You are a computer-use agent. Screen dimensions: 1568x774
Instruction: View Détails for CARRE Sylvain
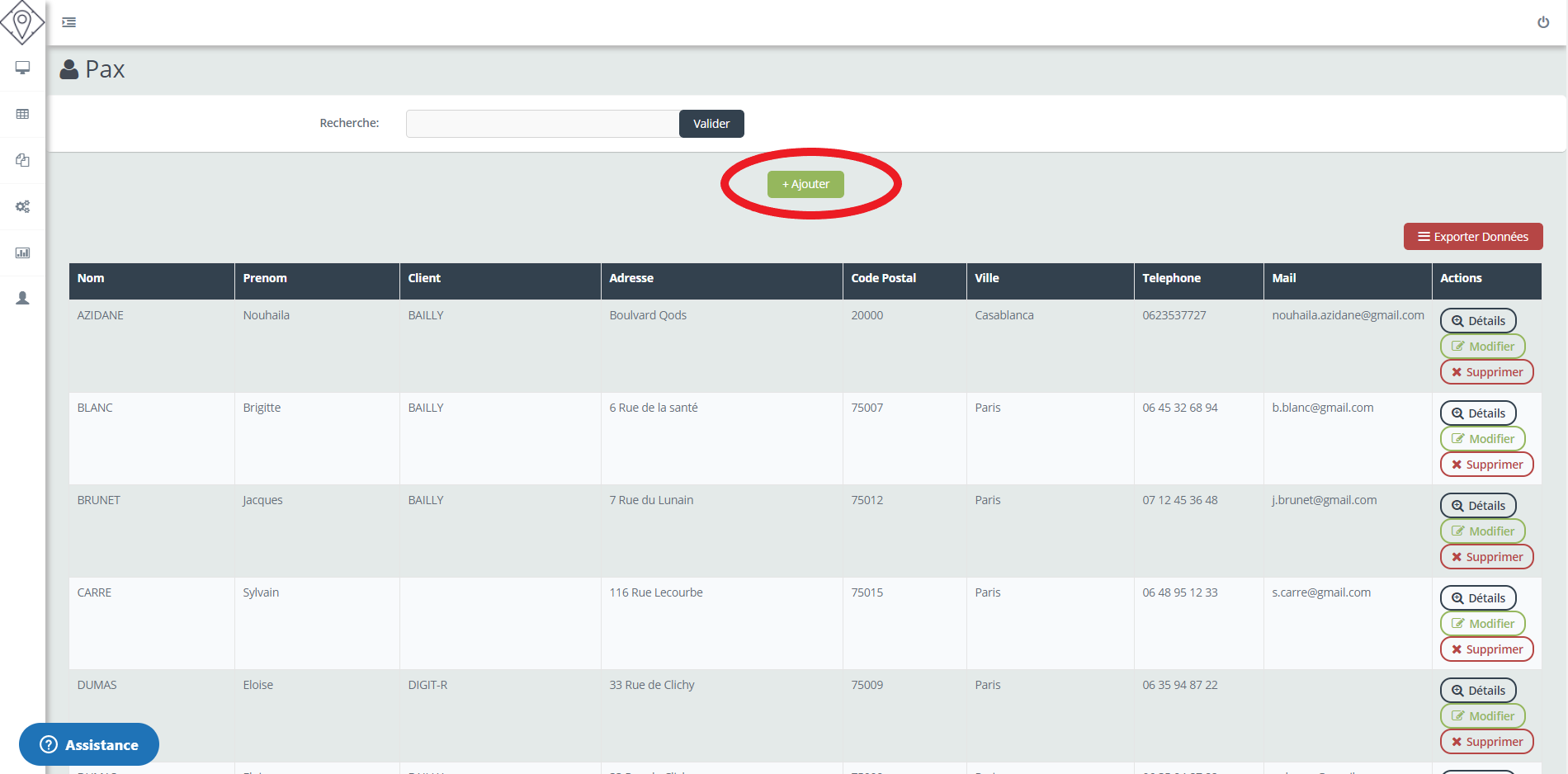coord(1477,598)
